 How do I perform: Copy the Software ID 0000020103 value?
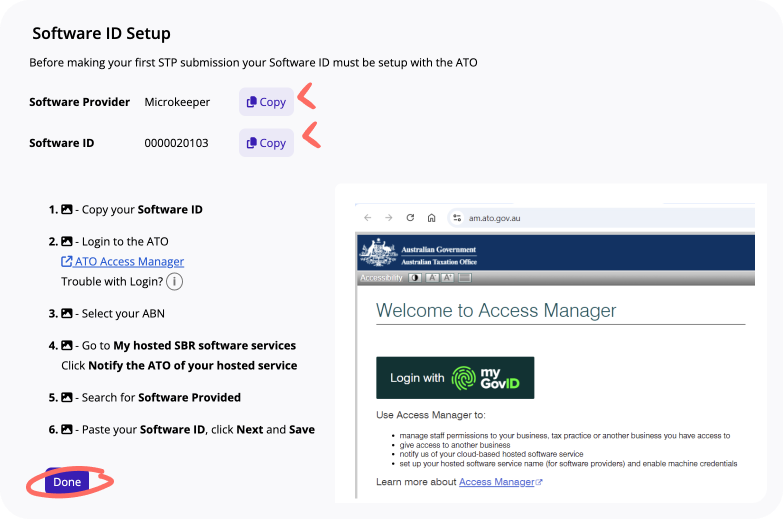tap(266, 143)
